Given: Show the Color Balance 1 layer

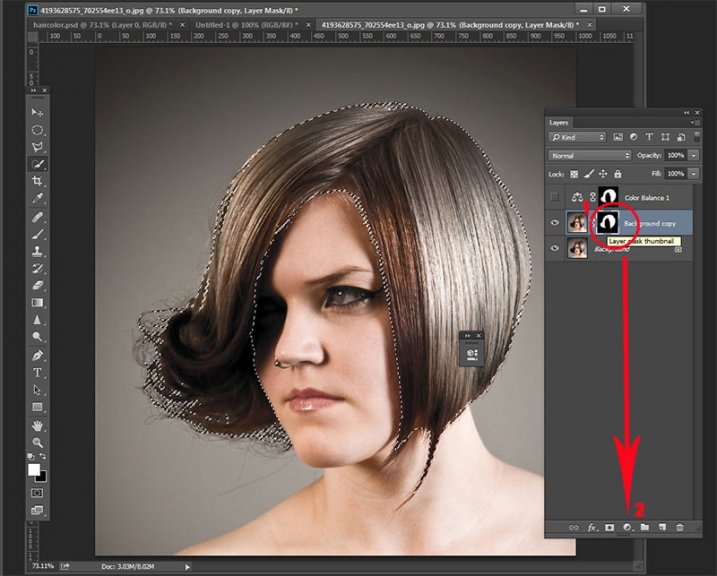Looking at the screenshot, I should tap(557, 198).
